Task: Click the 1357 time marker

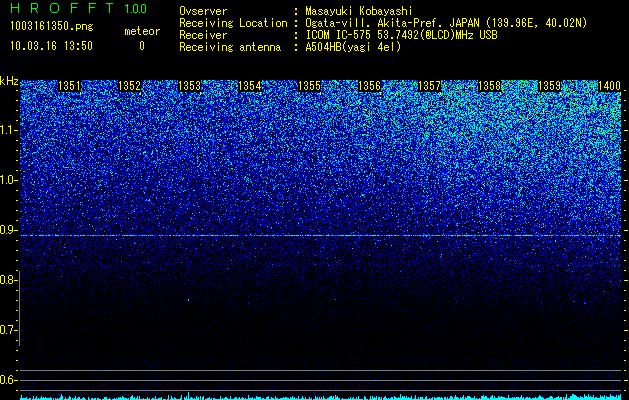Action: [x=429, y=86]
